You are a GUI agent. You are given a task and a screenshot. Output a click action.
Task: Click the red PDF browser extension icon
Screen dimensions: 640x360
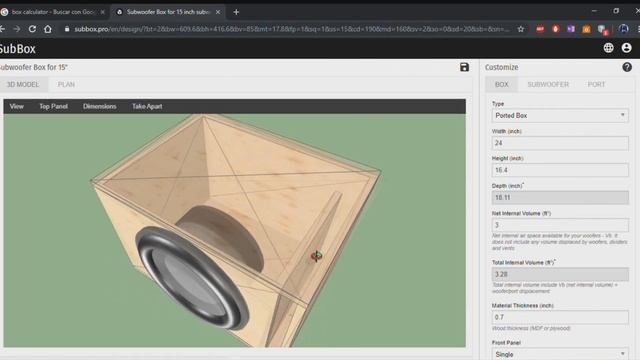coord(540,29)
